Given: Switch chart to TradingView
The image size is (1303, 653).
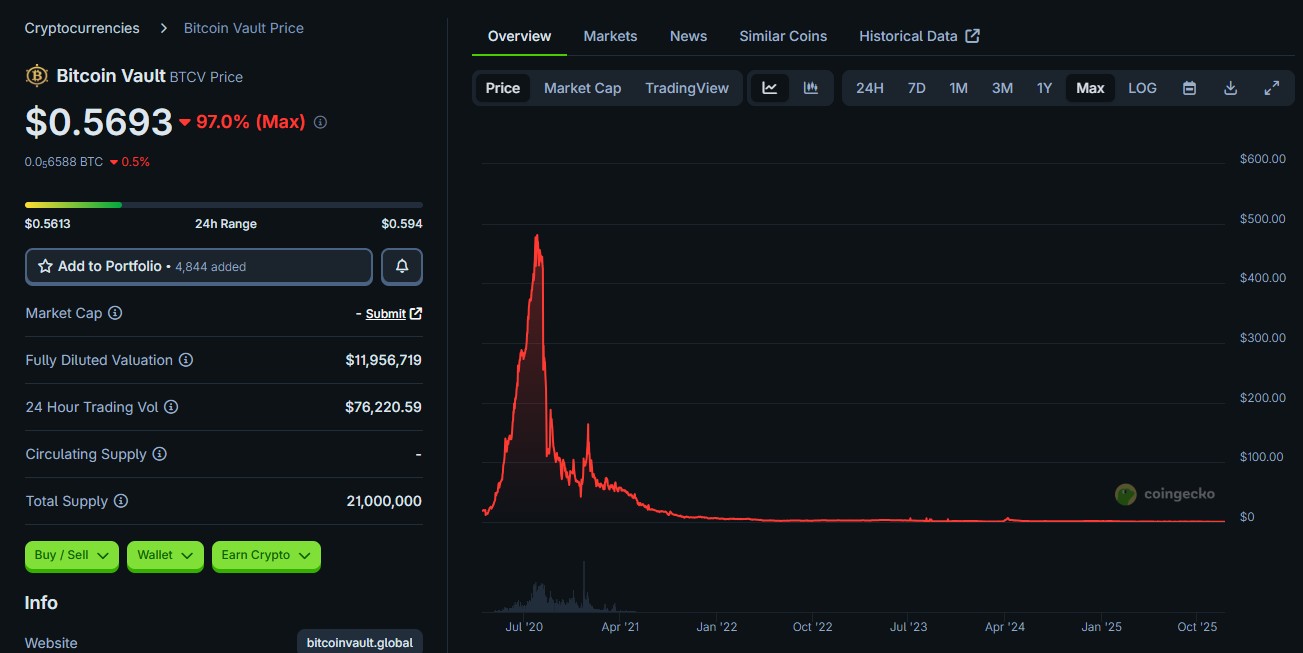Looking at the screenshot, I should click(x=687, y=88).
